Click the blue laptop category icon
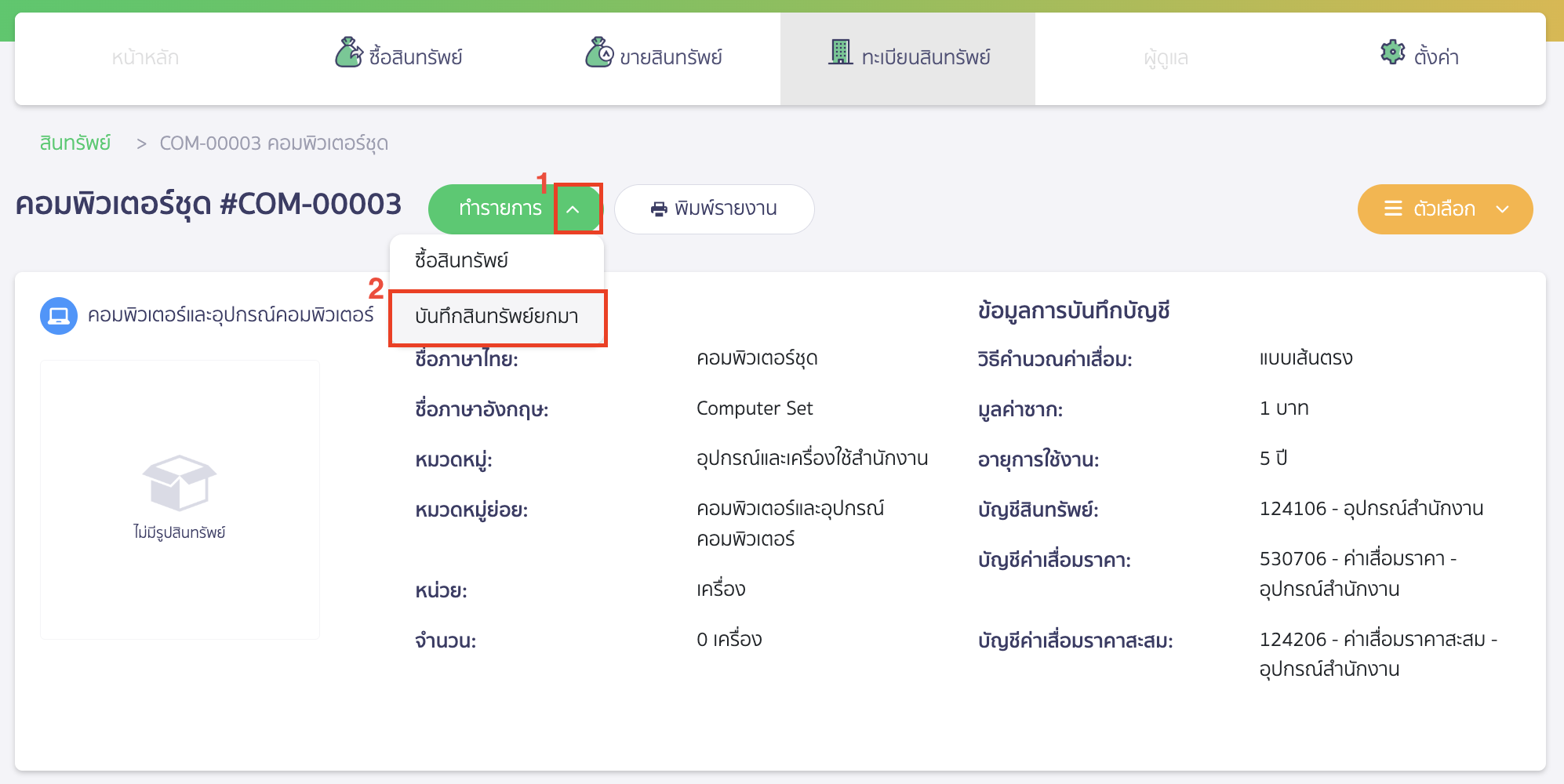This screenshot has width=1564, height=784. point(58,317)
